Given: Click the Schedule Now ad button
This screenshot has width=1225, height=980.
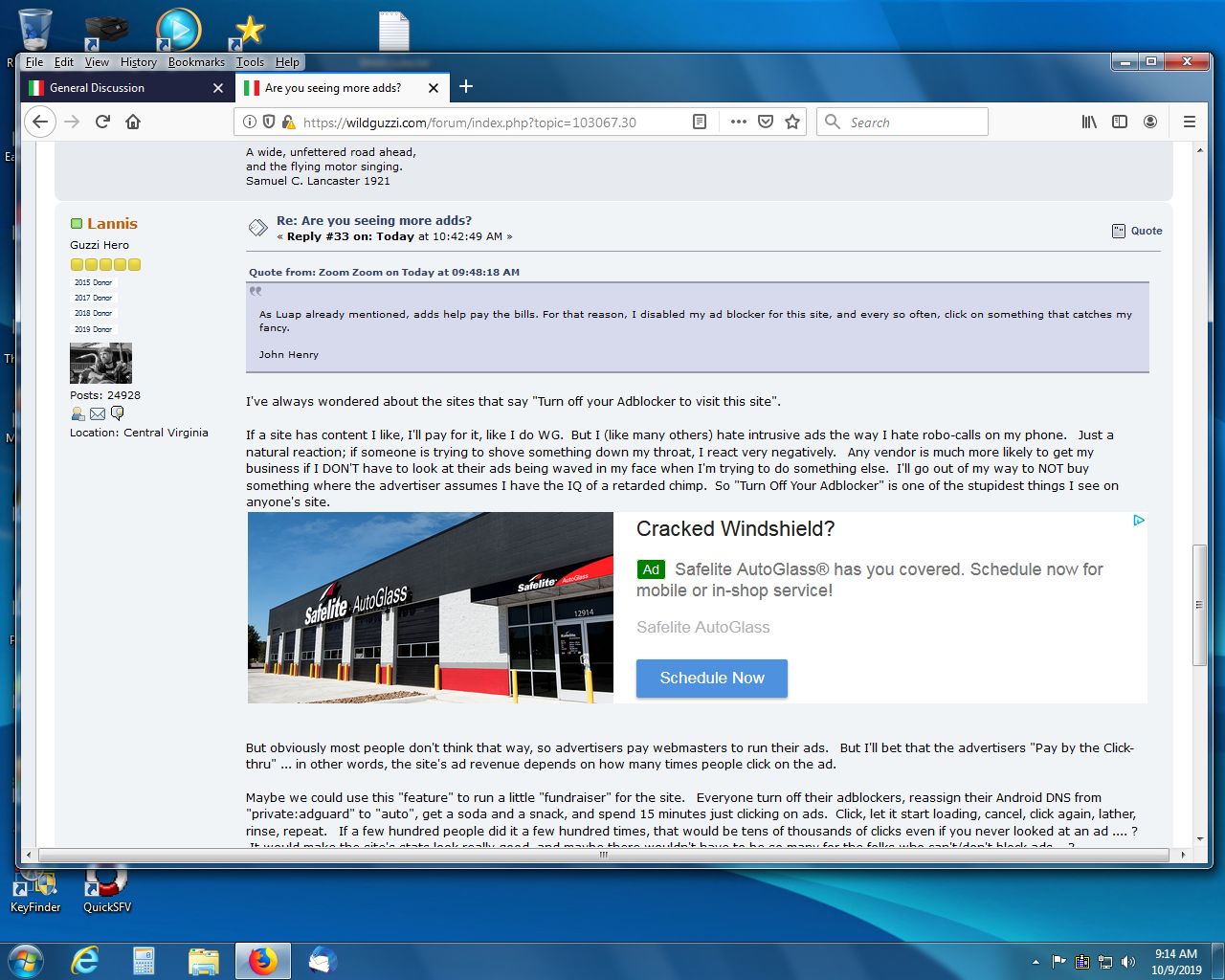Looking at the screenshot, I should pos(712,678).
